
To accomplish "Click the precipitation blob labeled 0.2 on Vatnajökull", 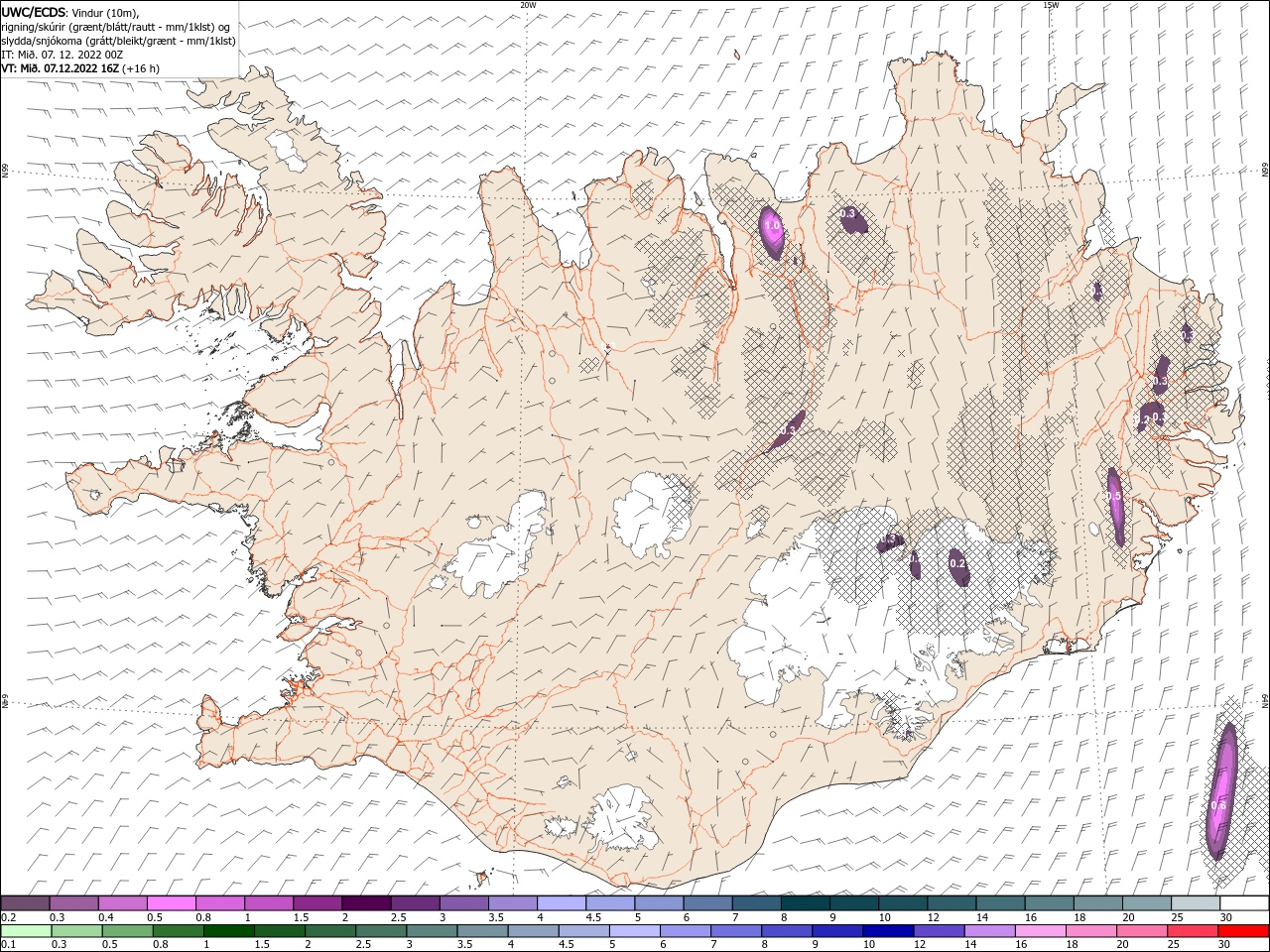I will pos(957,567).
